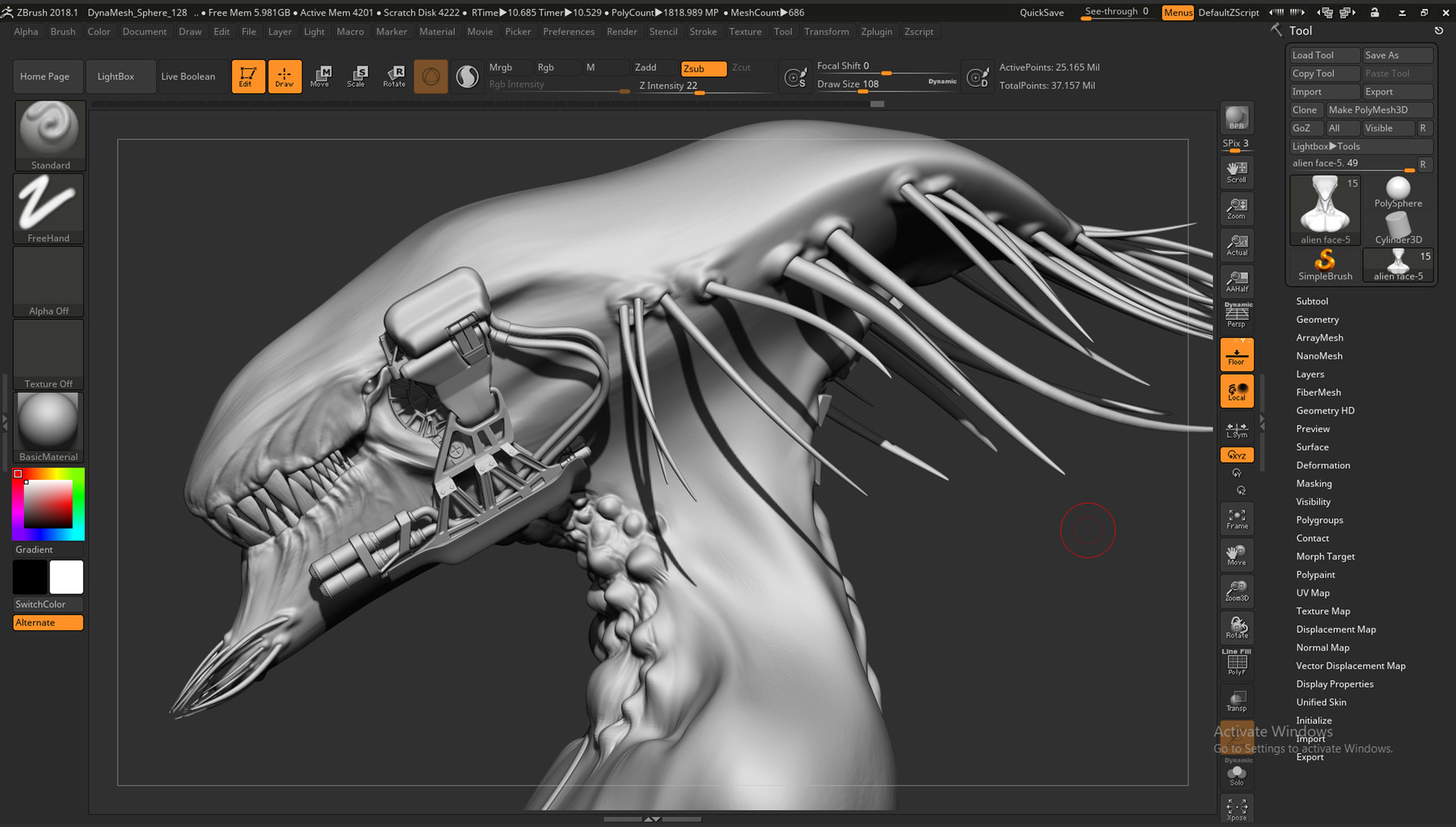The width and height of the screenshot is (1456, 827).
Task: Open the Preferences menu
Action: tap(569, 32)
